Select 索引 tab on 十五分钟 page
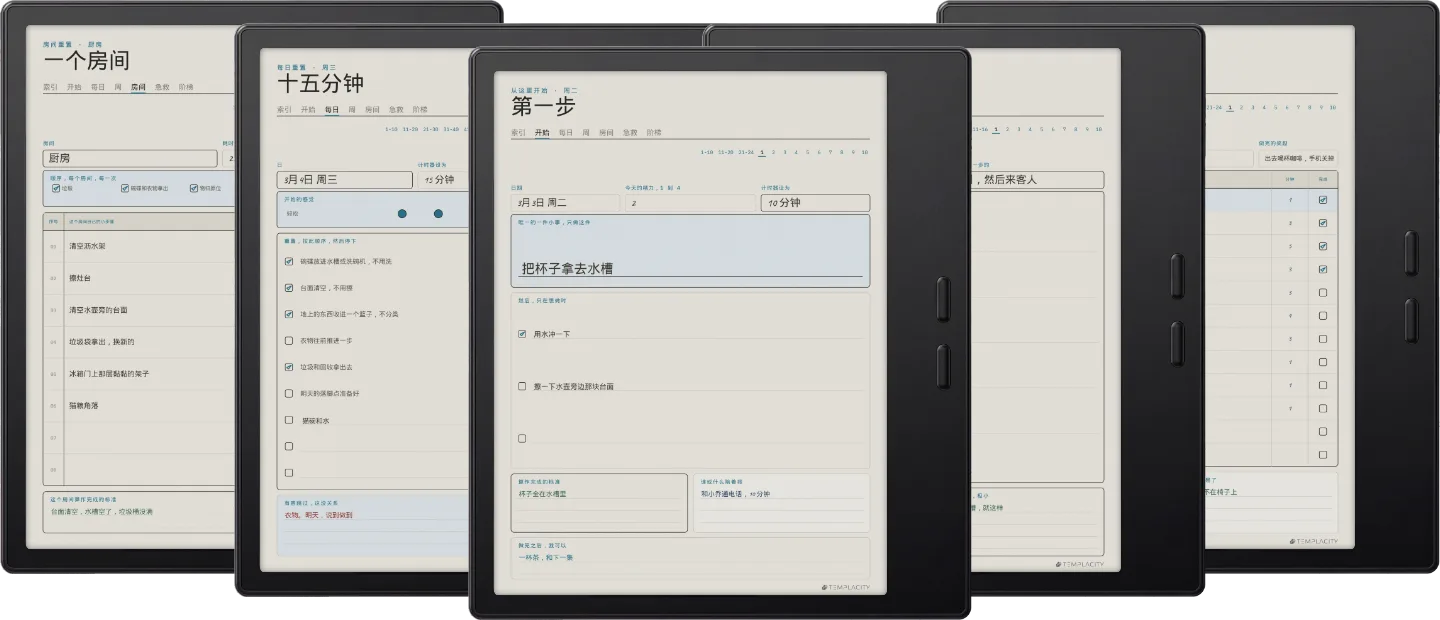Screen dimensions: 1440x620 pos(284,109)
